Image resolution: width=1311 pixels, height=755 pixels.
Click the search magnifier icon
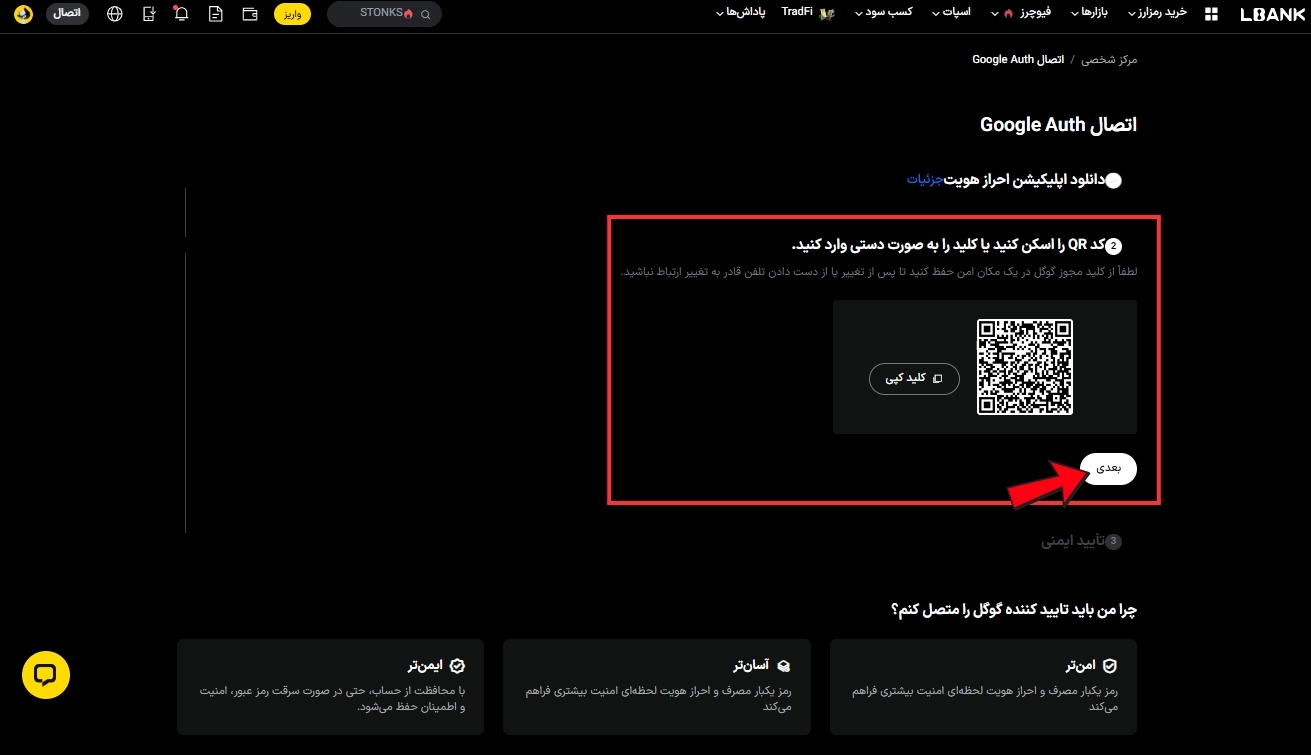[x=426, y=15]
